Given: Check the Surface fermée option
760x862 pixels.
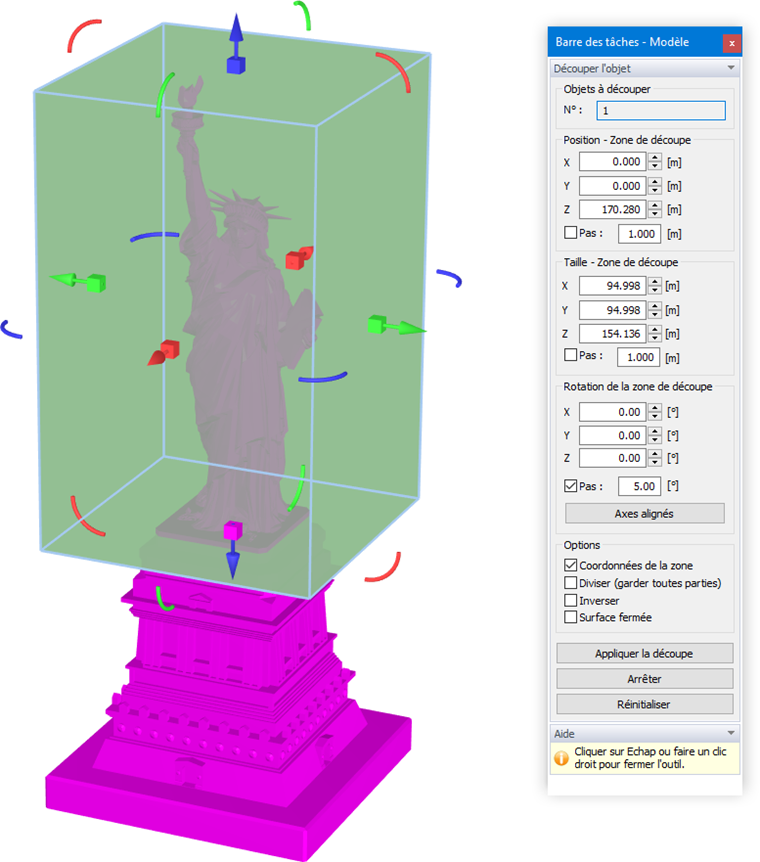Looking at the screenshot, I should pos(570,617).
